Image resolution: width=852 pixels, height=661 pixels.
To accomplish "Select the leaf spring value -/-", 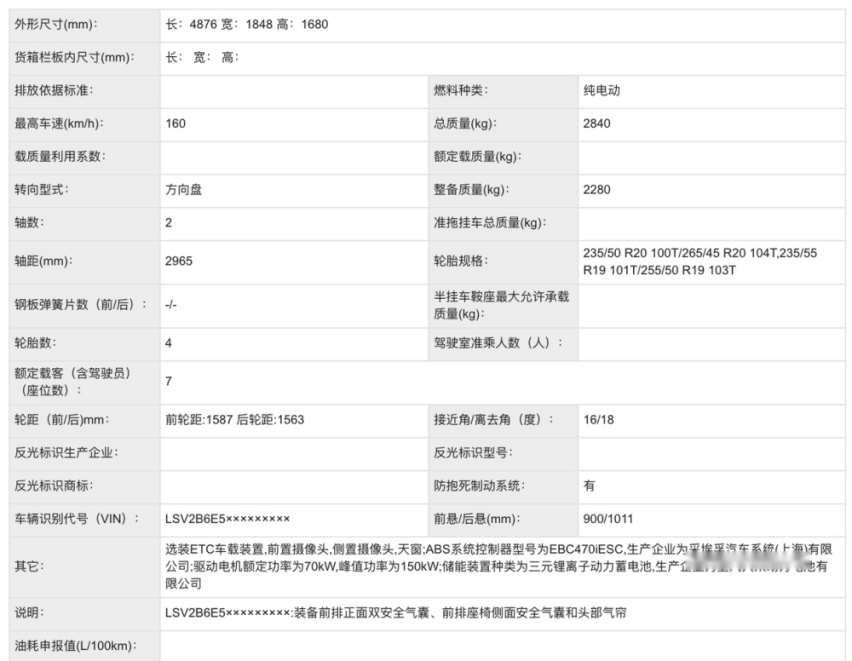I will click(x=171, y=304).
